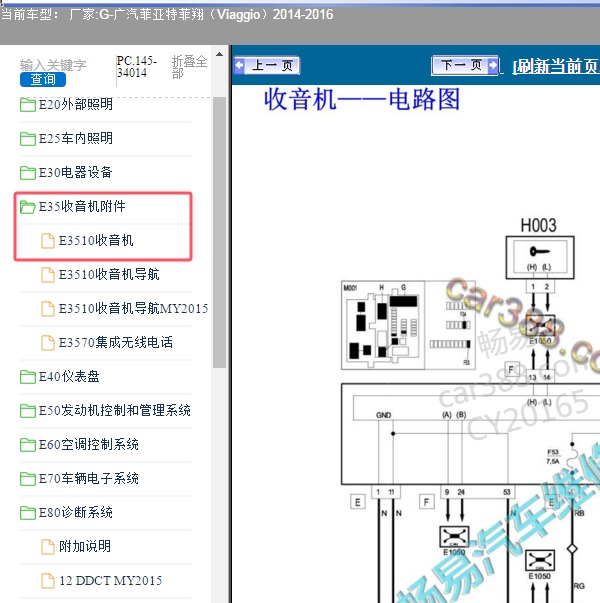
Task: Click the E40仪表盘 folder icon
Action: pyautogui.click(x=28, y=377)
